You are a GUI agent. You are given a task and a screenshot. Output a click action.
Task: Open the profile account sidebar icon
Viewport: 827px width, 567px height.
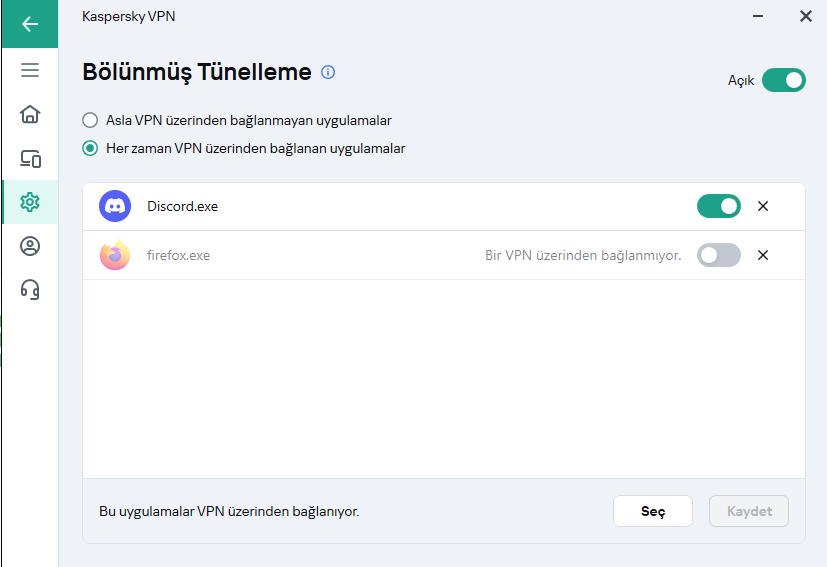point(30,246)
